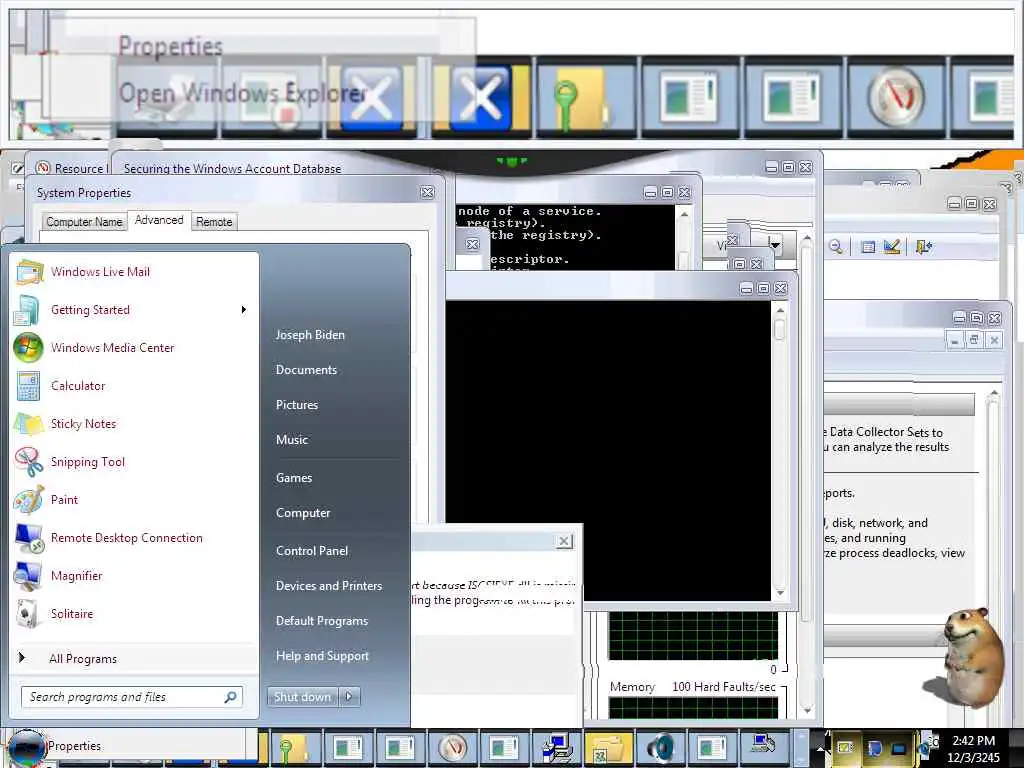Click the properties list toolbar icon
Screen dimensions: 1024x768
(868, 247)
